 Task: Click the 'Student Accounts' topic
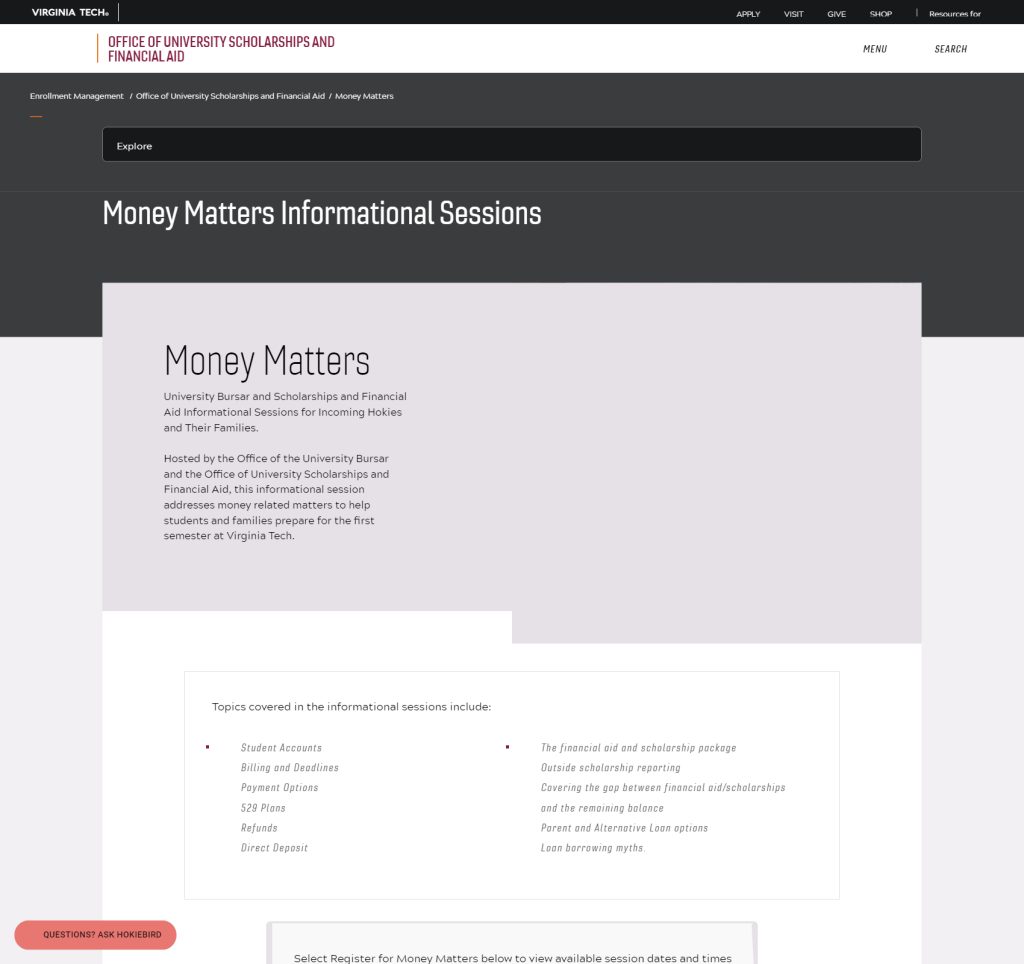[281, 748]
